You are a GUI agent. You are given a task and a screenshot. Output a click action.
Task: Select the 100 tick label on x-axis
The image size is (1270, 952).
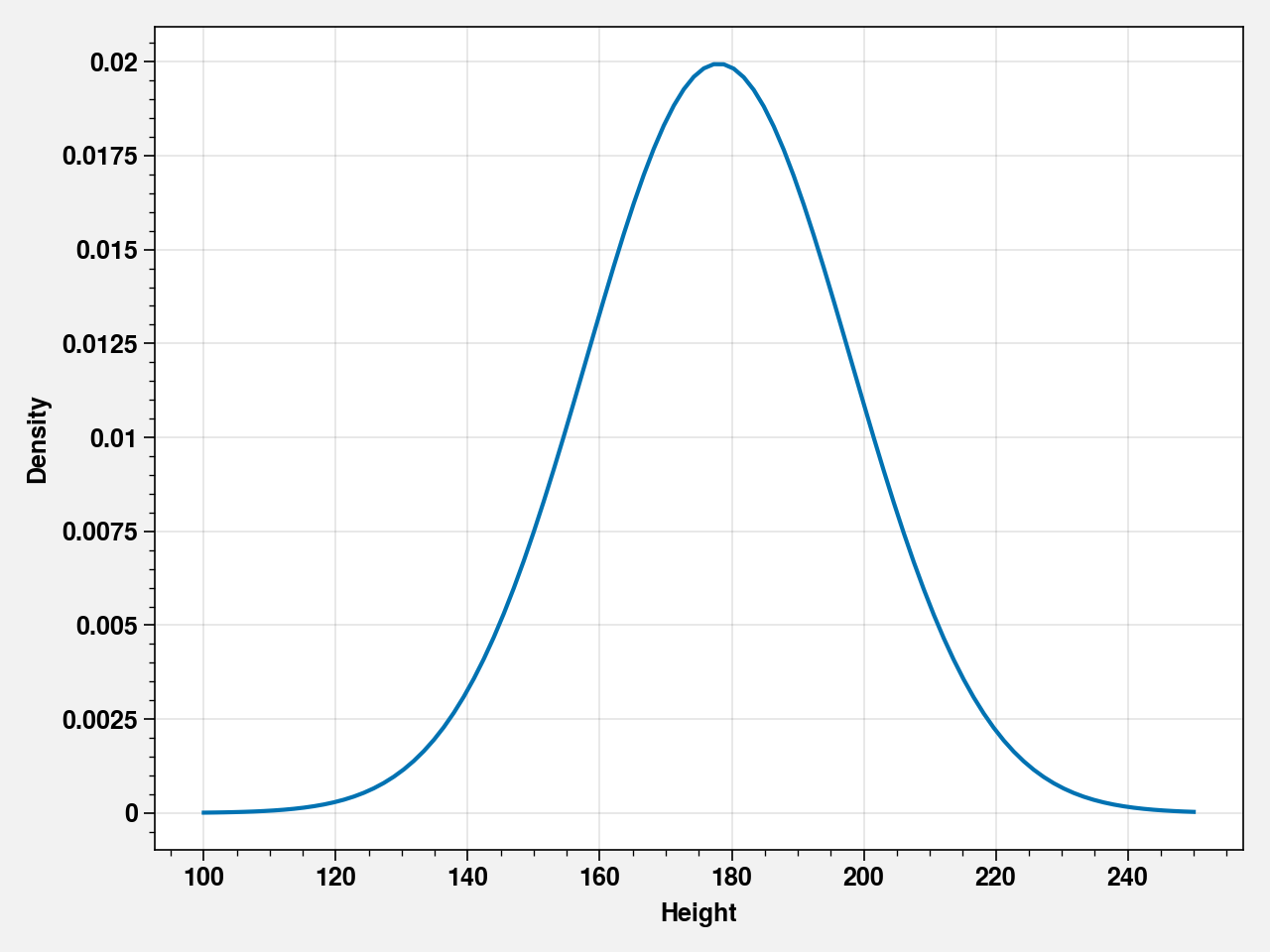coord(203,878)
